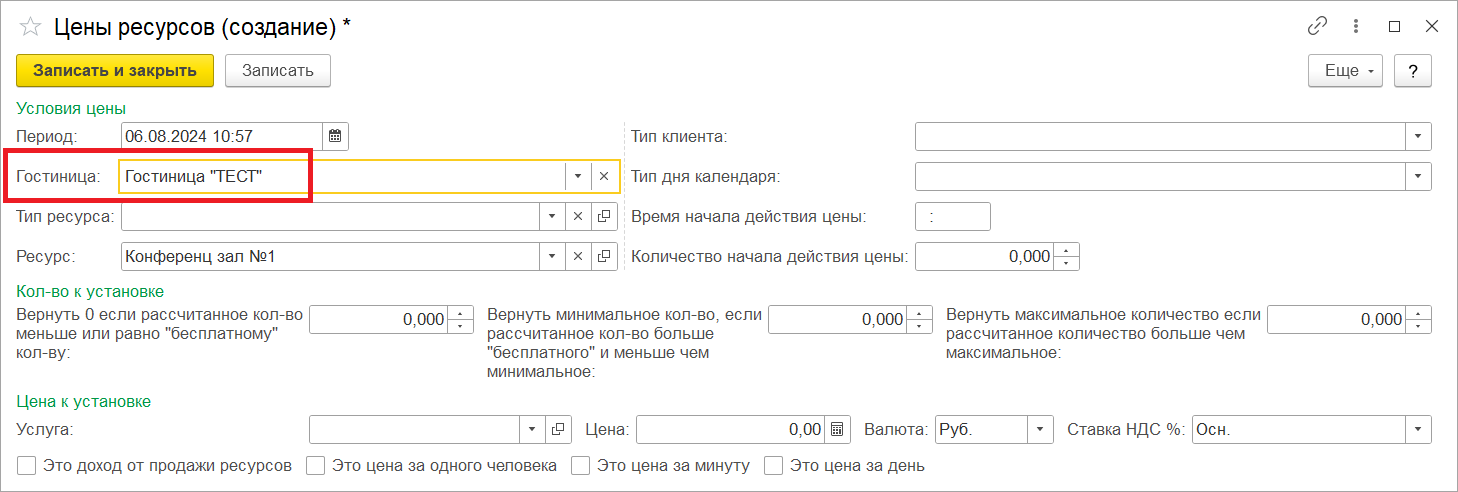Open selected Услуга item form
Viewport: 1458px width, 492px height.
pos(558,429)
